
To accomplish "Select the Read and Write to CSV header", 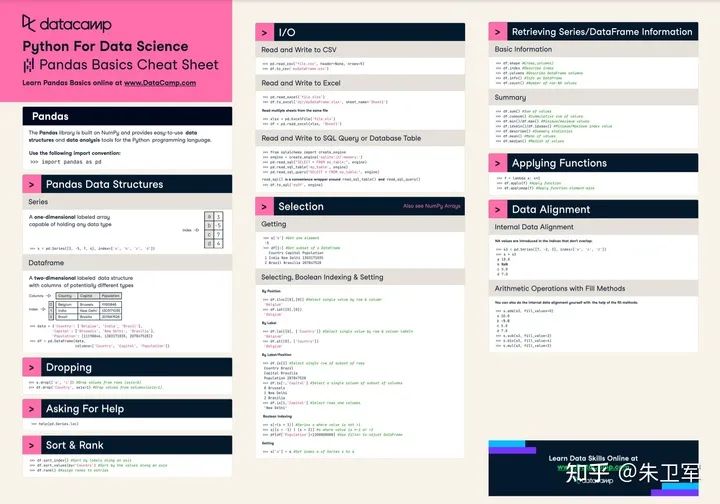I will point(360,50).
